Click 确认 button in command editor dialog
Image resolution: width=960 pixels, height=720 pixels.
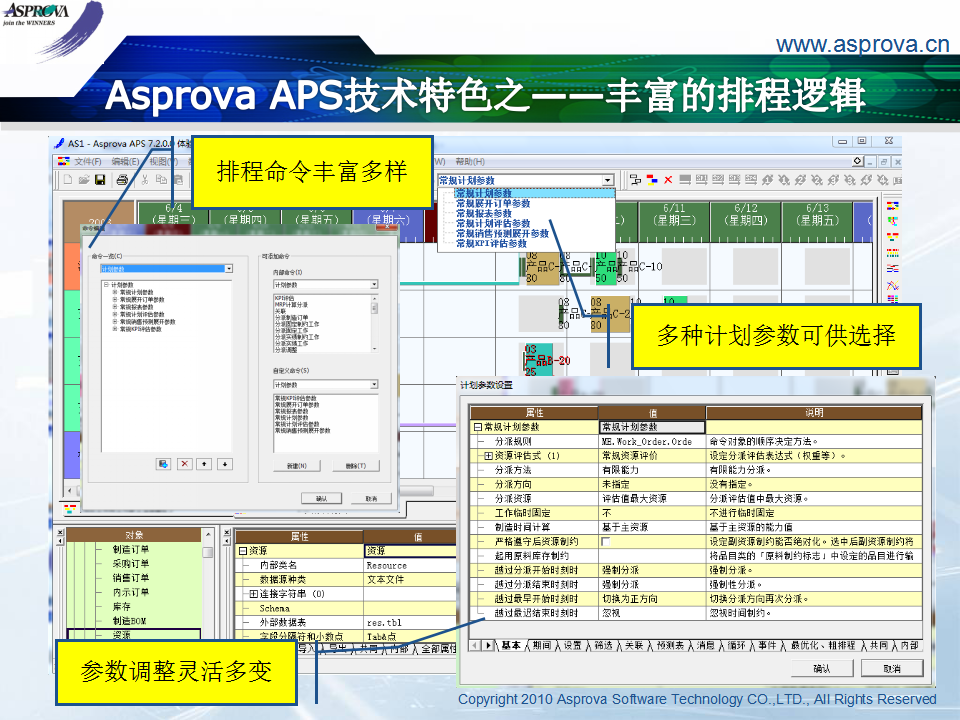[x=321, y=498]
